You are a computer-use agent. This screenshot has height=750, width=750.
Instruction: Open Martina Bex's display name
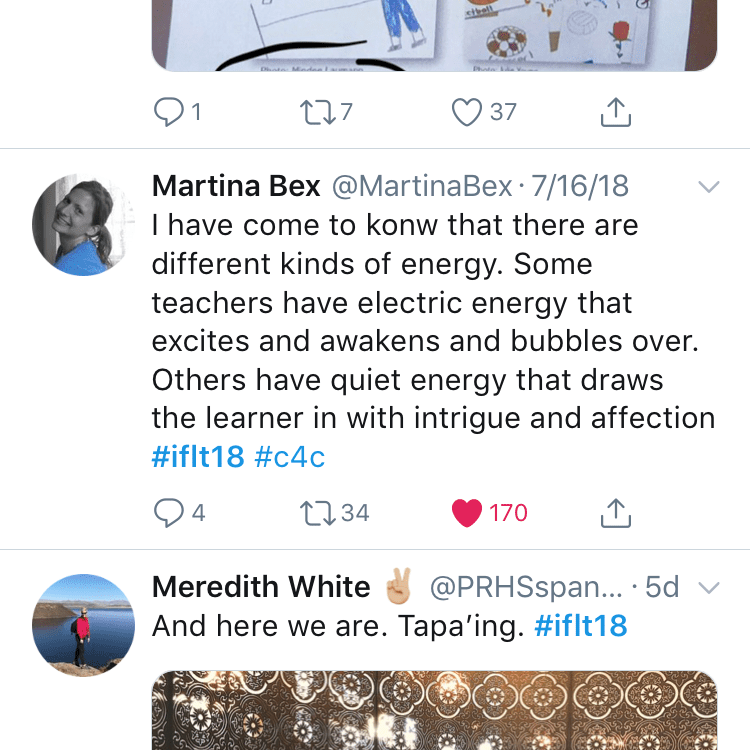pos(236,186)
